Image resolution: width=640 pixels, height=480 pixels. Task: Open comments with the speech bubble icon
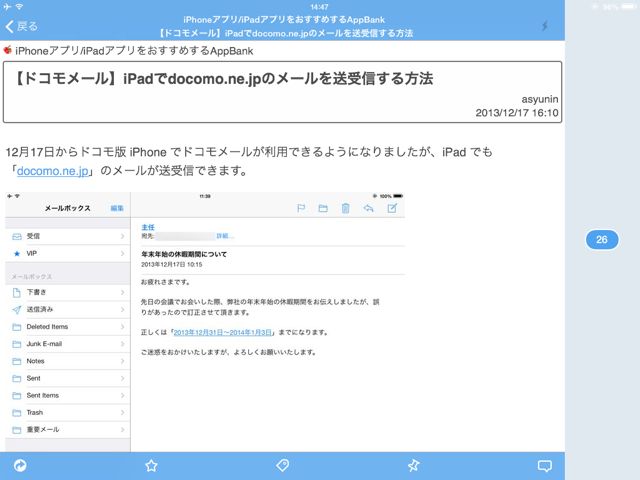pos(545,465)
